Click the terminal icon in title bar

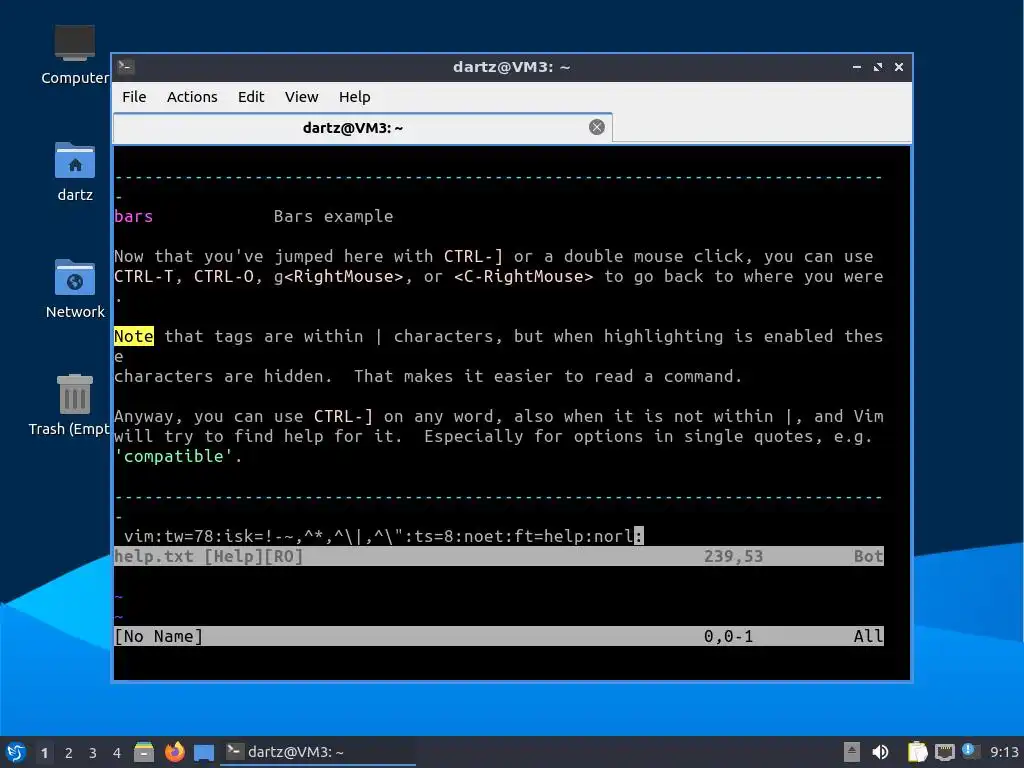coord(126,67)
